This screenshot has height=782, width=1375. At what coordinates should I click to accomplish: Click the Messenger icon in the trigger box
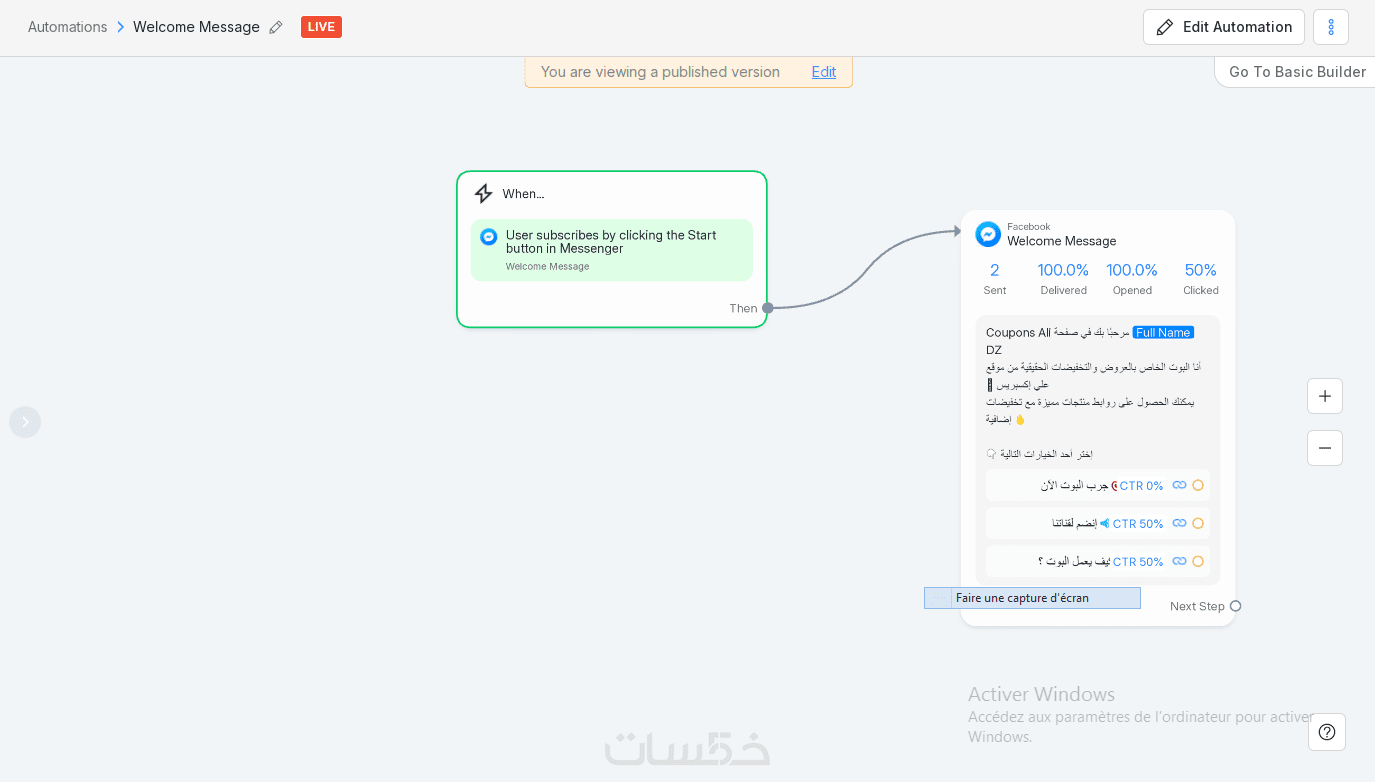[489, 237]
